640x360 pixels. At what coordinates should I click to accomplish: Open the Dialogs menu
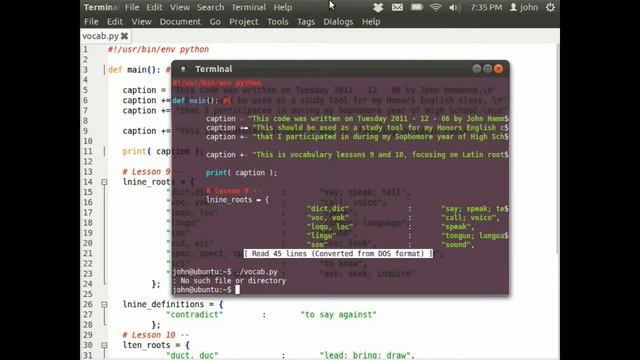click(338, 22)
